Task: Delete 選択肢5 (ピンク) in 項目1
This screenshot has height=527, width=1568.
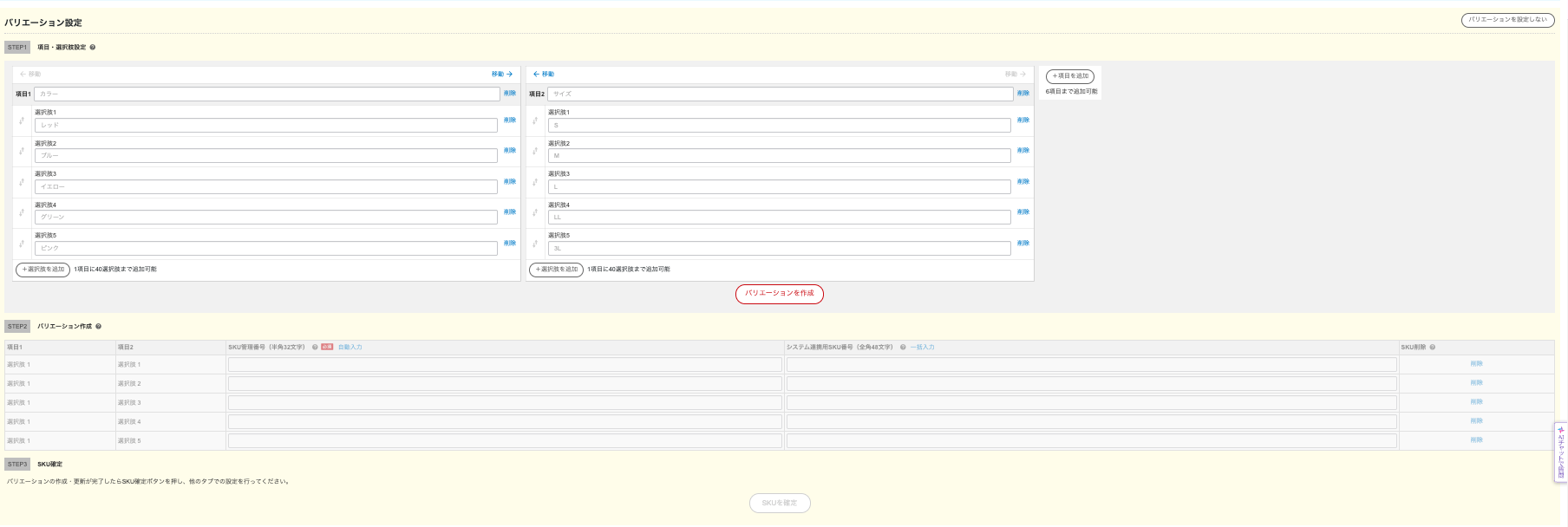Action: (x=510, y=244)
